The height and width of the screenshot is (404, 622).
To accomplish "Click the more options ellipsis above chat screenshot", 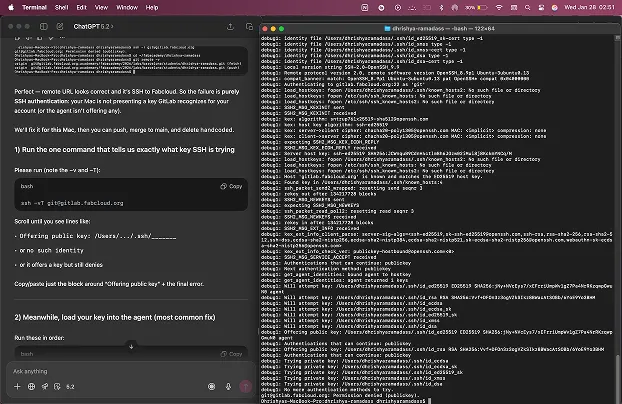I will coord(62,38).
